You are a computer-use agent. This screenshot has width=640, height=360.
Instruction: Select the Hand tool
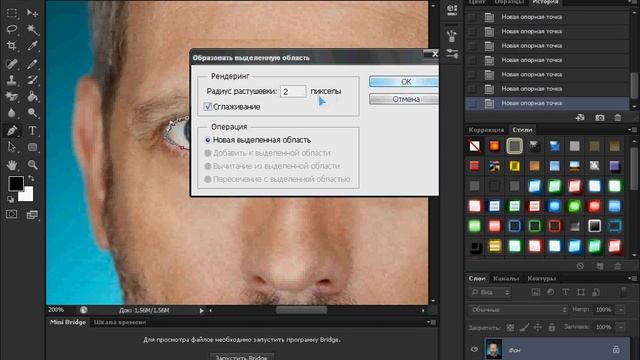(12, 164)
